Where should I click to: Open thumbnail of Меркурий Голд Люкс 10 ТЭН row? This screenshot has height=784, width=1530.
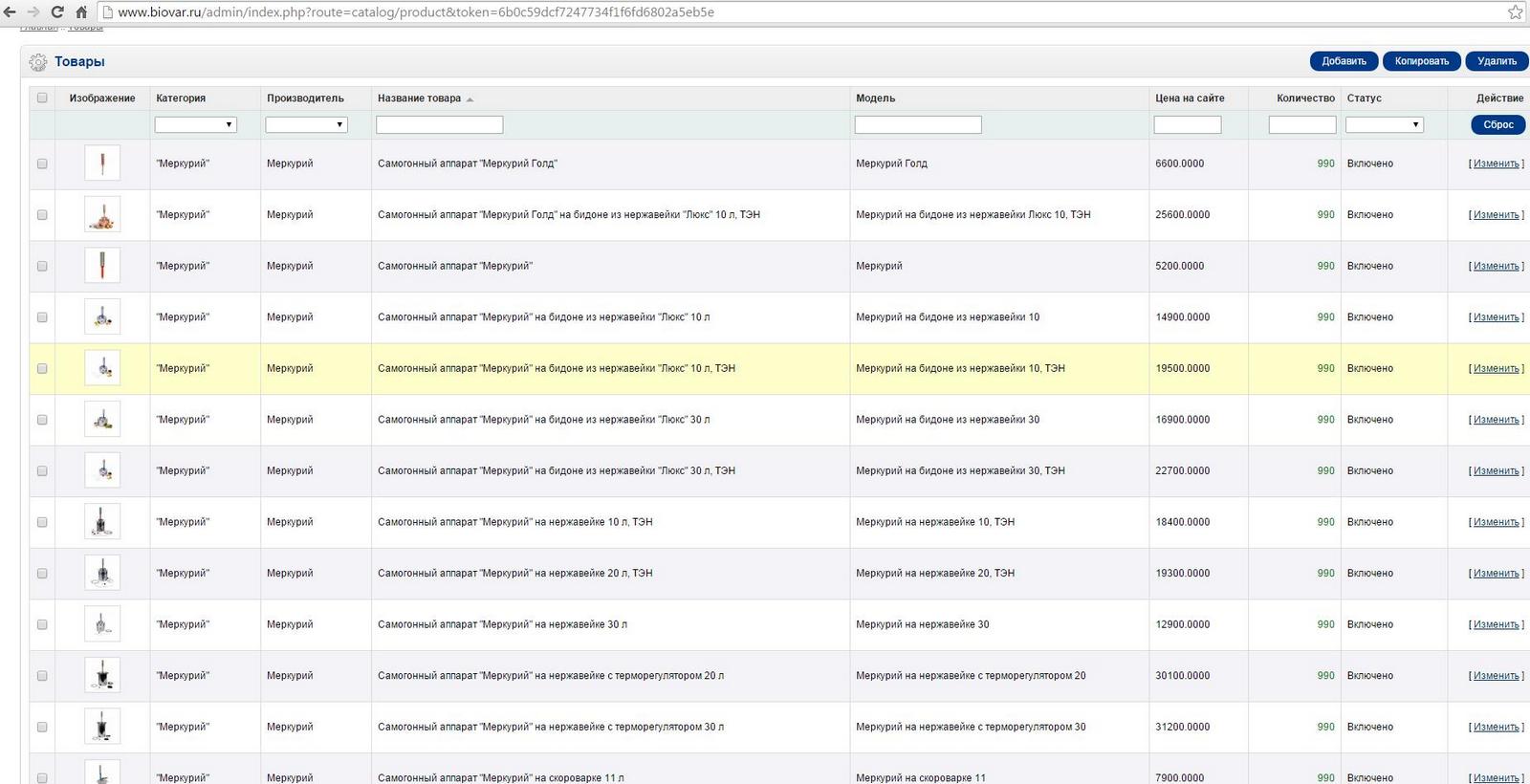point(102,214)
